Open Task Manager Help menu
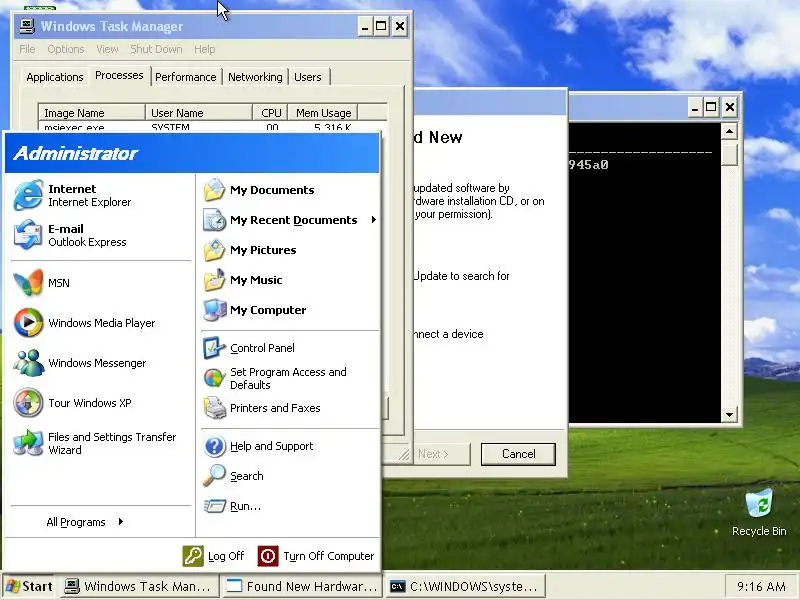 pos(205,49)
